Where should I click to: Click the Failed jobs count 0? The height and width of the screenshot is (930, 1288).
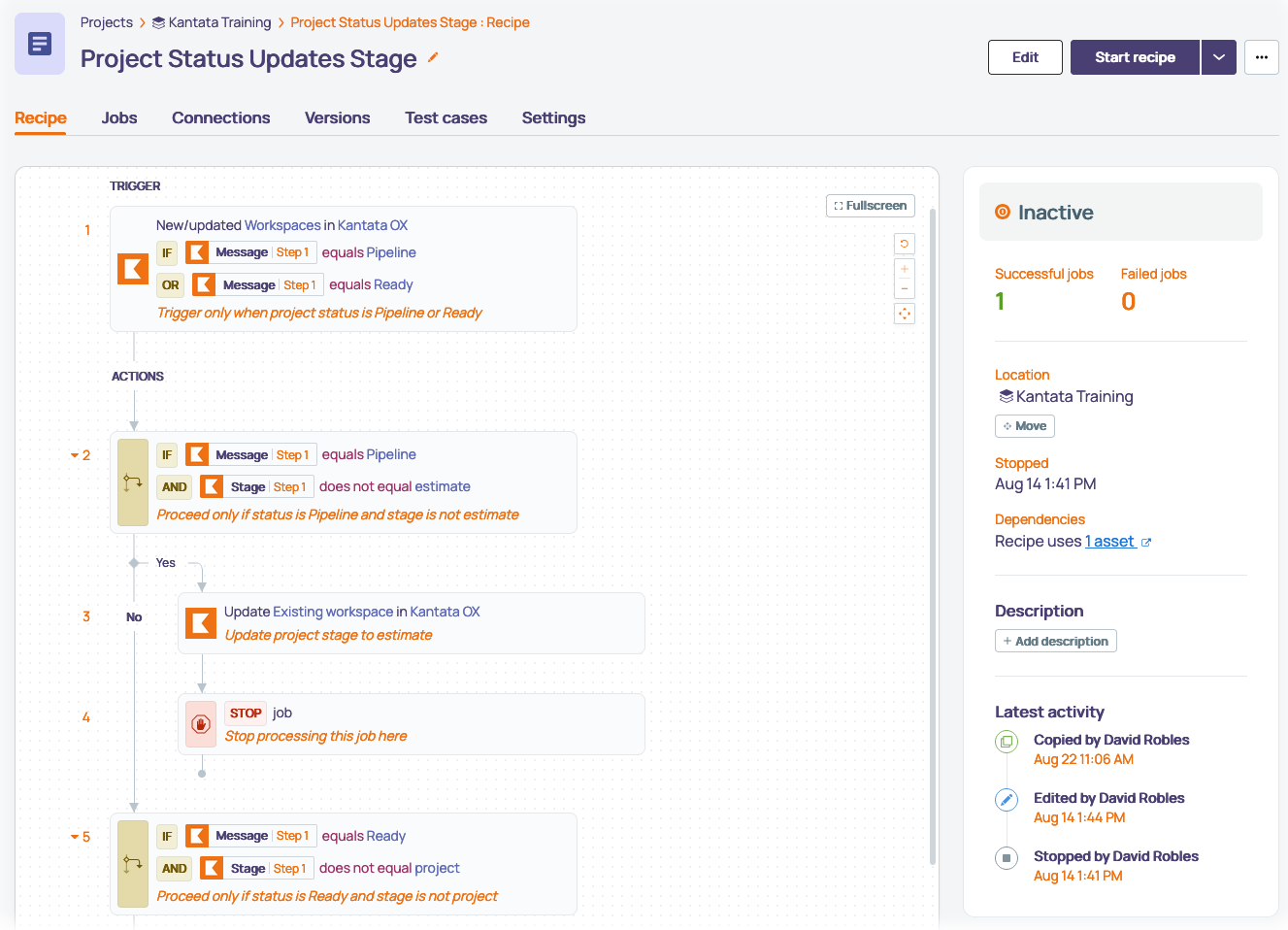[1128, 302]
